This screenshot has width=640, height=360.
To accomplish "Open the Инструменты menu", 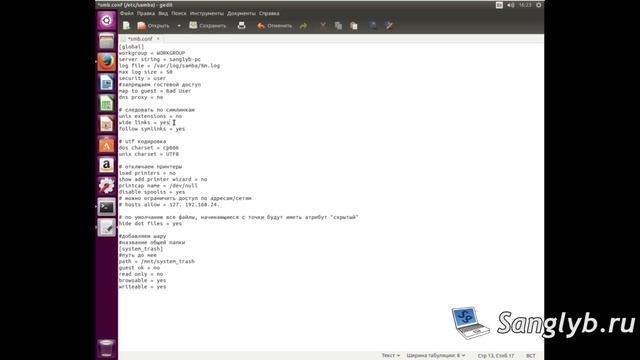I will tap(207, 13).
